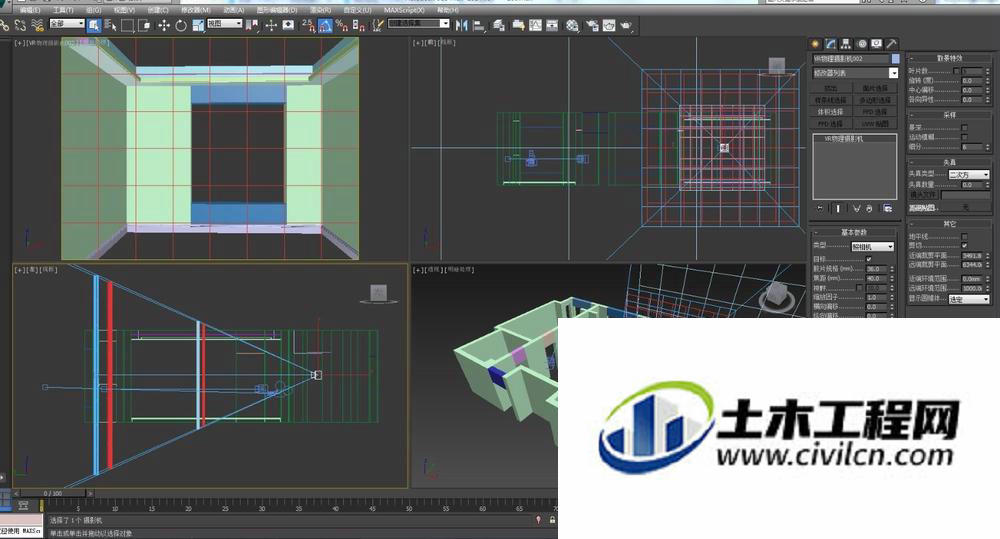Viewport: 1000px width, 539px height.
Task: Open the Hierarchy tab in command panel
Action: coord(846,43)
